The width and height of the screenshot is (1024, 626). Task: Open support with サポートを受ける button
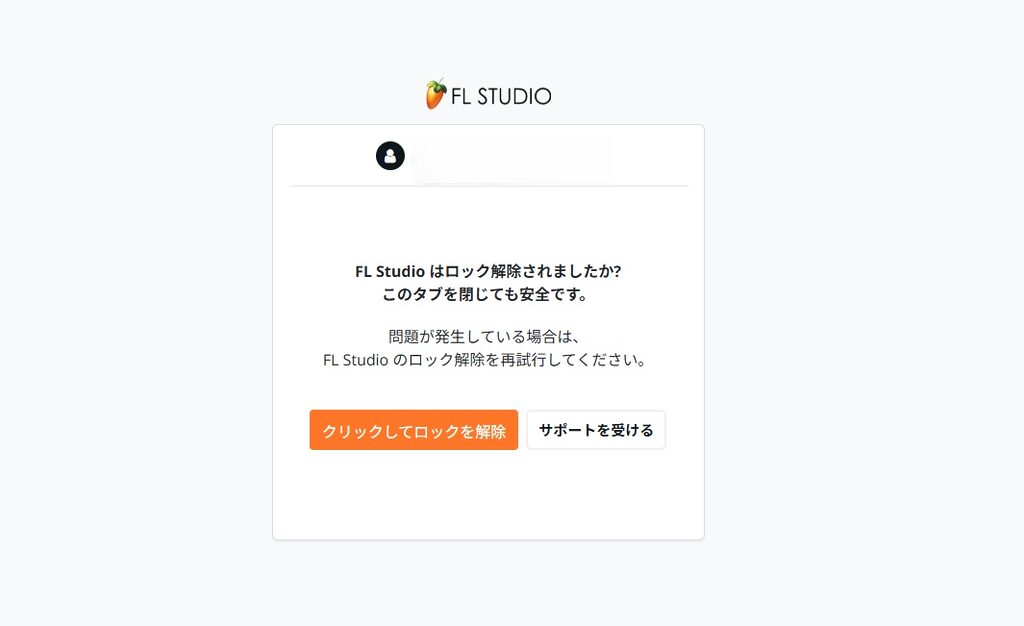[x=596, y=430]
